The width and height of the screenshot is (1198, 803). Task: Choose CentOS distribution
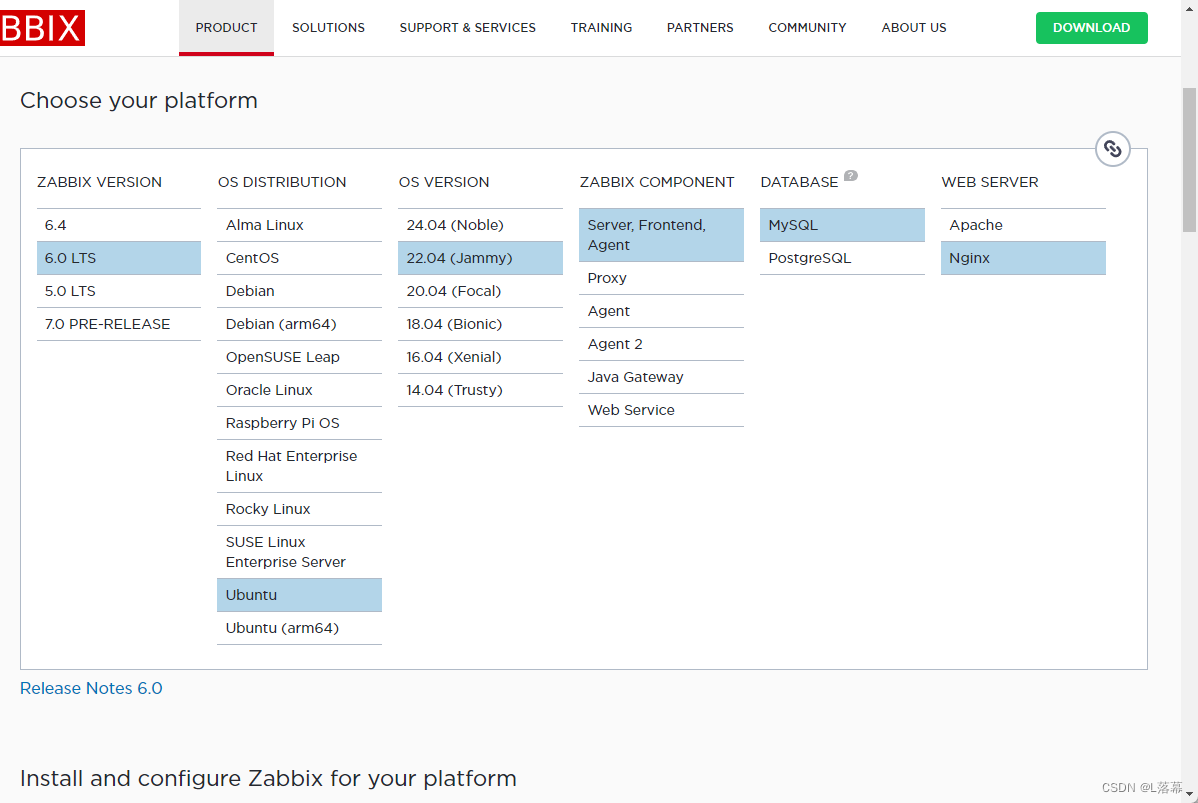pos(300,258)
